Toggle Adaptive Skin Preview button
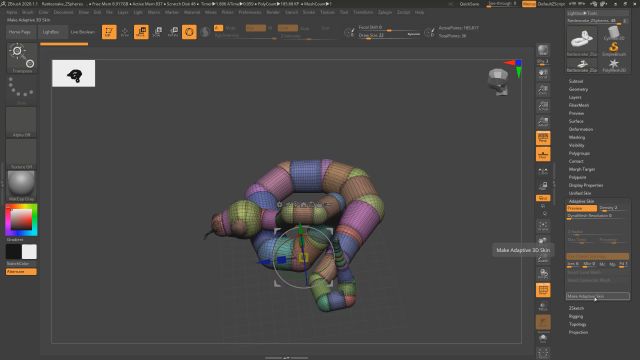The image size is (640, 360). pyautogui.click(x=582, y=208)
